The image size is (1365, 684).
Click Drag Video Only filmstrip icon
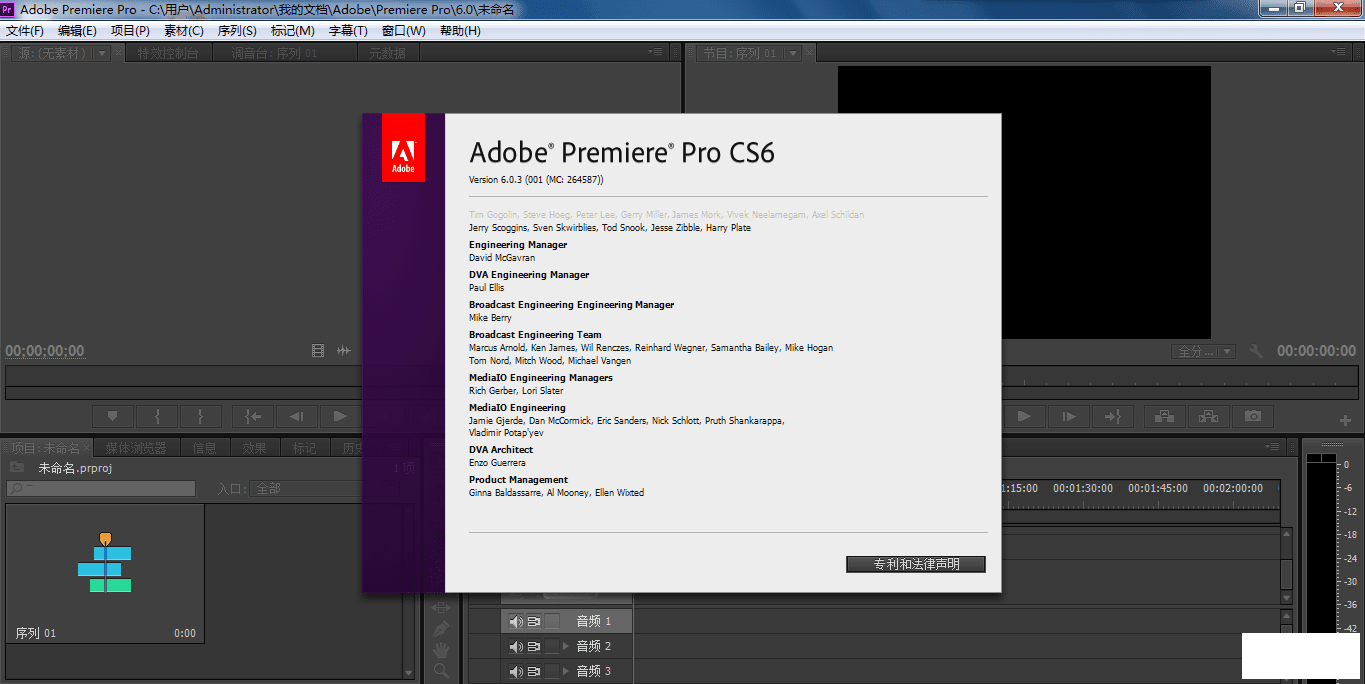pyautogui.click(x=318, y=351)
